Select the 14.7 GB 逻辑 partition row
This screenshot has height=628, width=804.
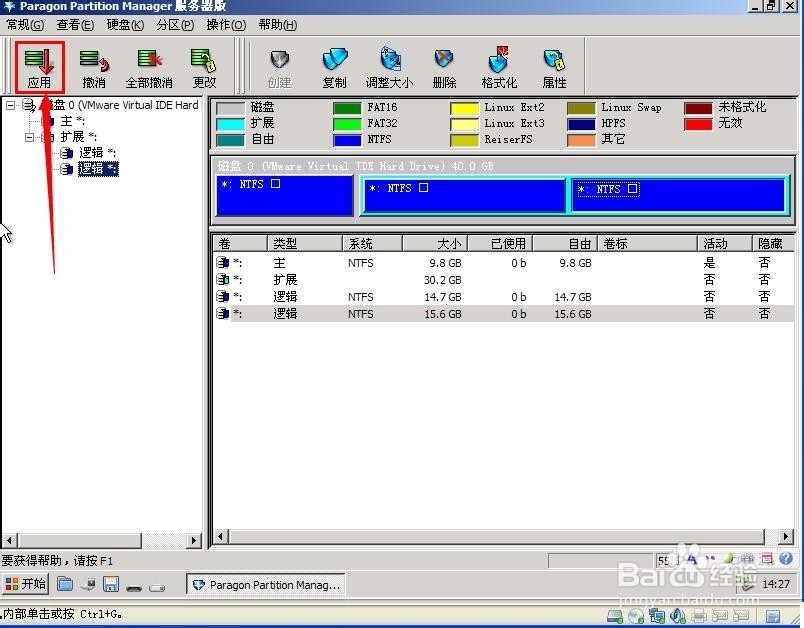(x=504, y=297)
